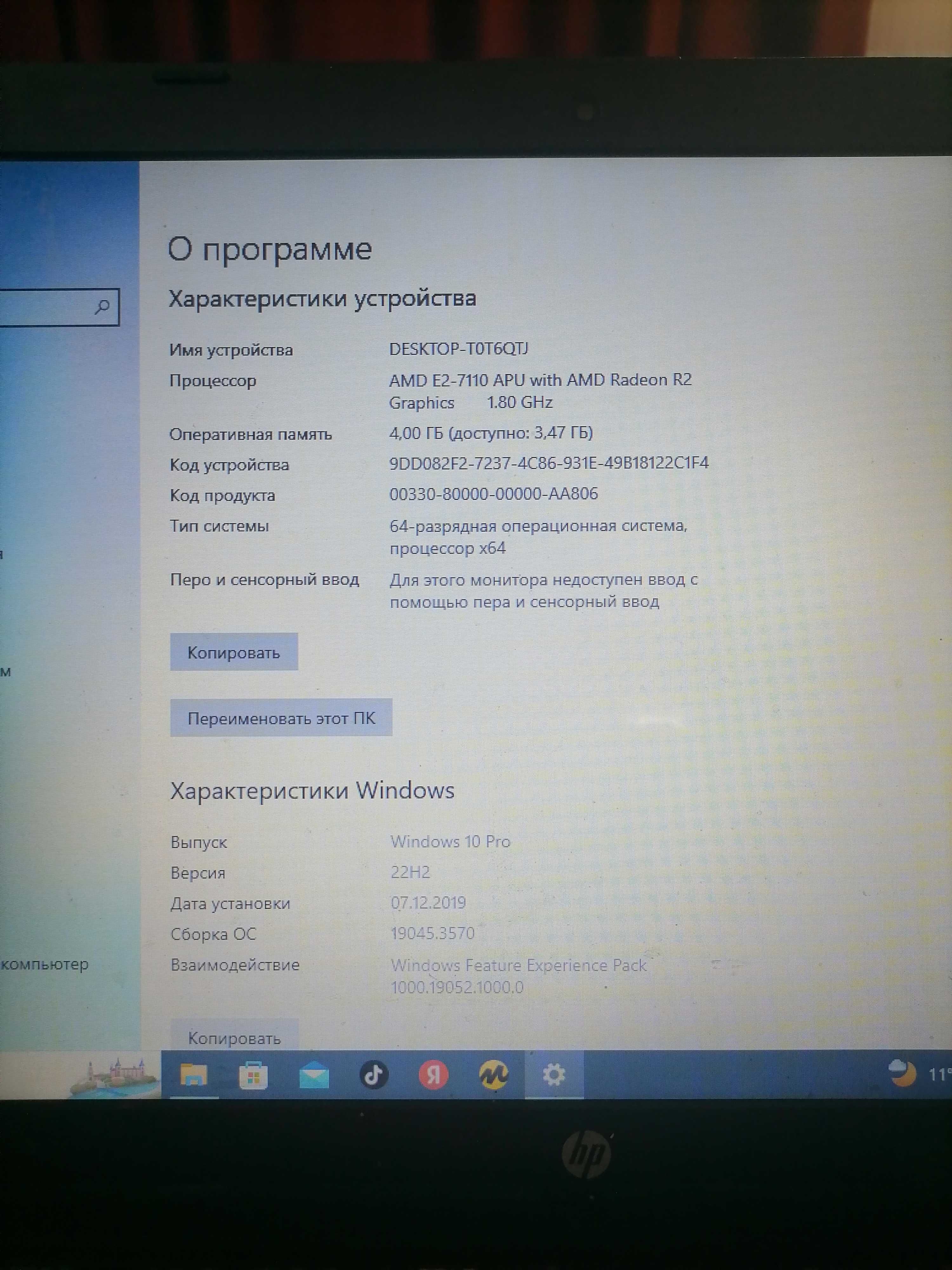The width and height of the screenshot is (952, 1270).
Task: Click Windows Feature Experience Pack value
Action: tap(518, 976)
